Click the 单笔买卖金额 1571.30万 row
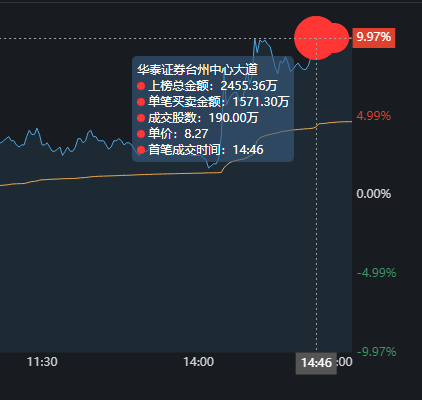Image resolution: width=422 pixels, height=400 pixels. (213, 102)
